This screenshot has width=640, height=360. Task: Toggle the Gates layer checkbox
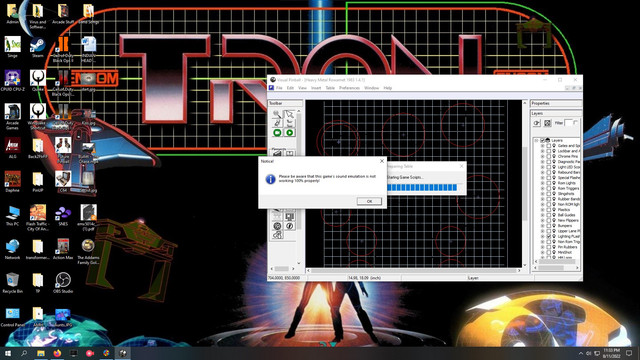click(x=549, y=146)
